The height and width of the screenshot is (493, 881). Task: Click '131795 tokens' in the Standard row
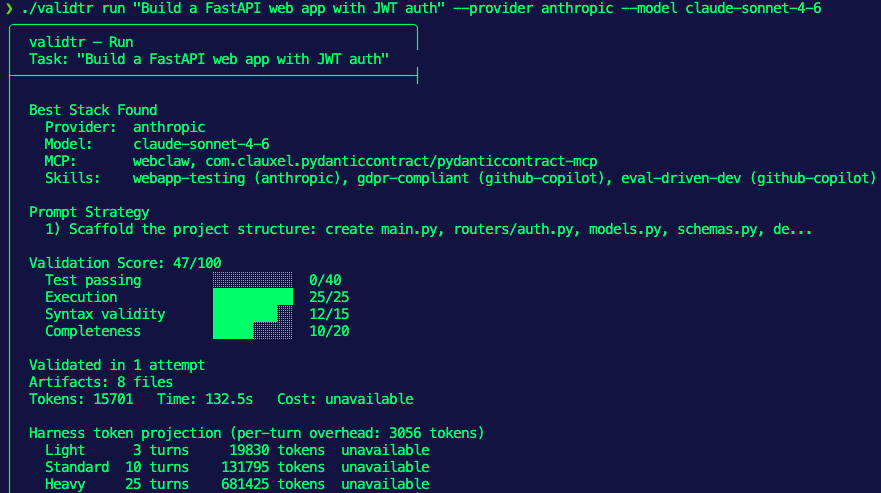pyautogui.click(x=273, y=467)
